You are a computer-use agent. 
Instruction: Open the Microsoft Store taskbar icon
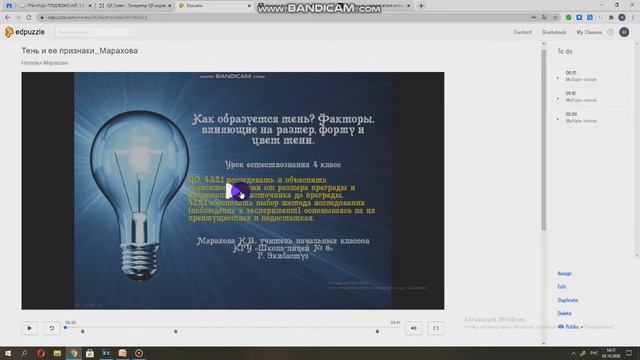point(90,353)
